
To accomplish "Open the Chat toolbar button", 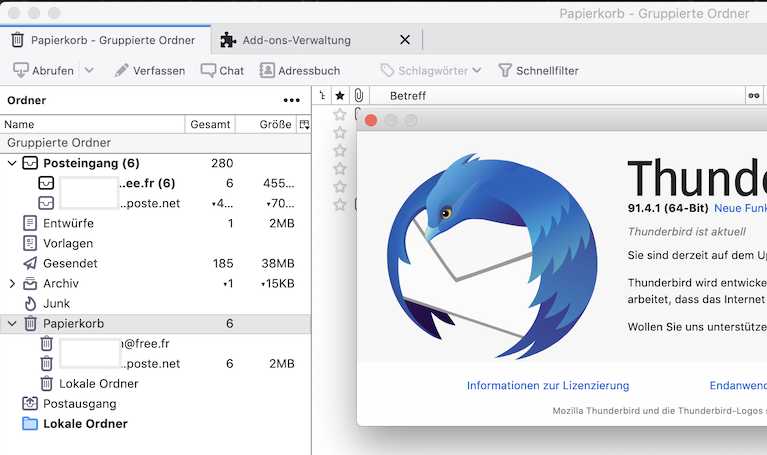I will [x=222, y=71].
